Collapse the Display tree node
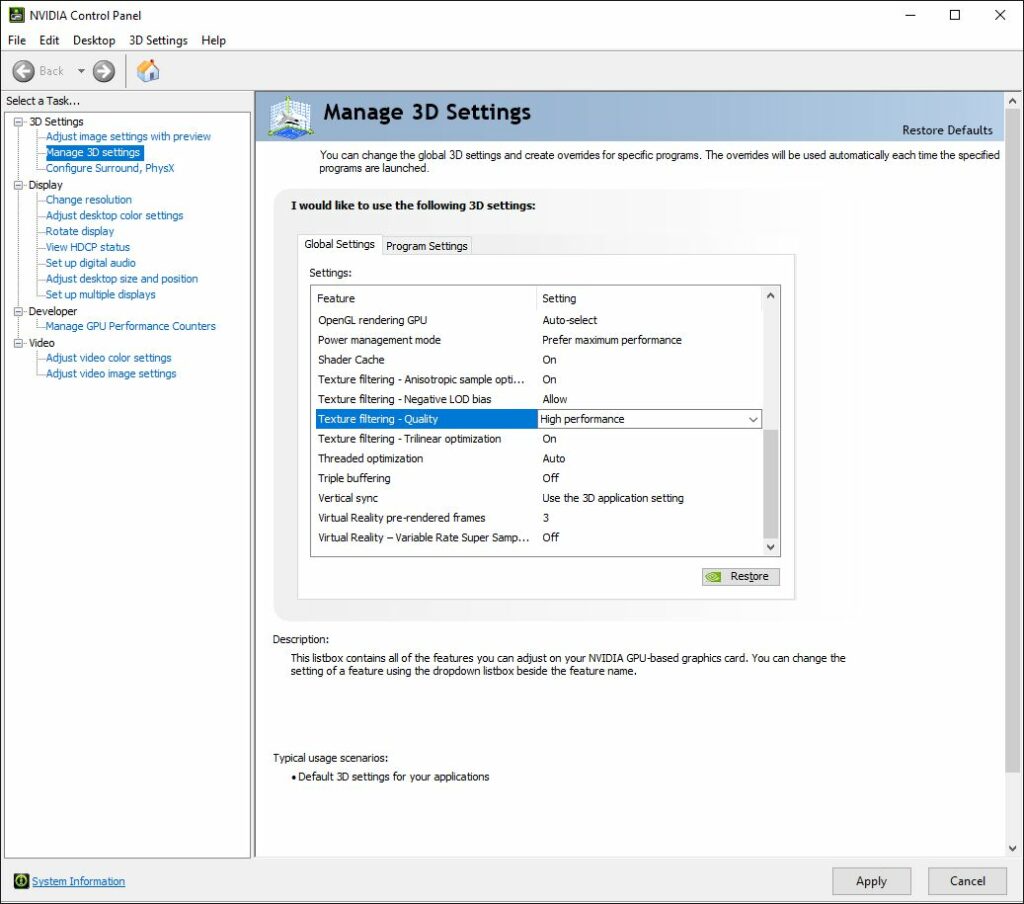Screen dimensions: 1024x904 click(18, 185)
